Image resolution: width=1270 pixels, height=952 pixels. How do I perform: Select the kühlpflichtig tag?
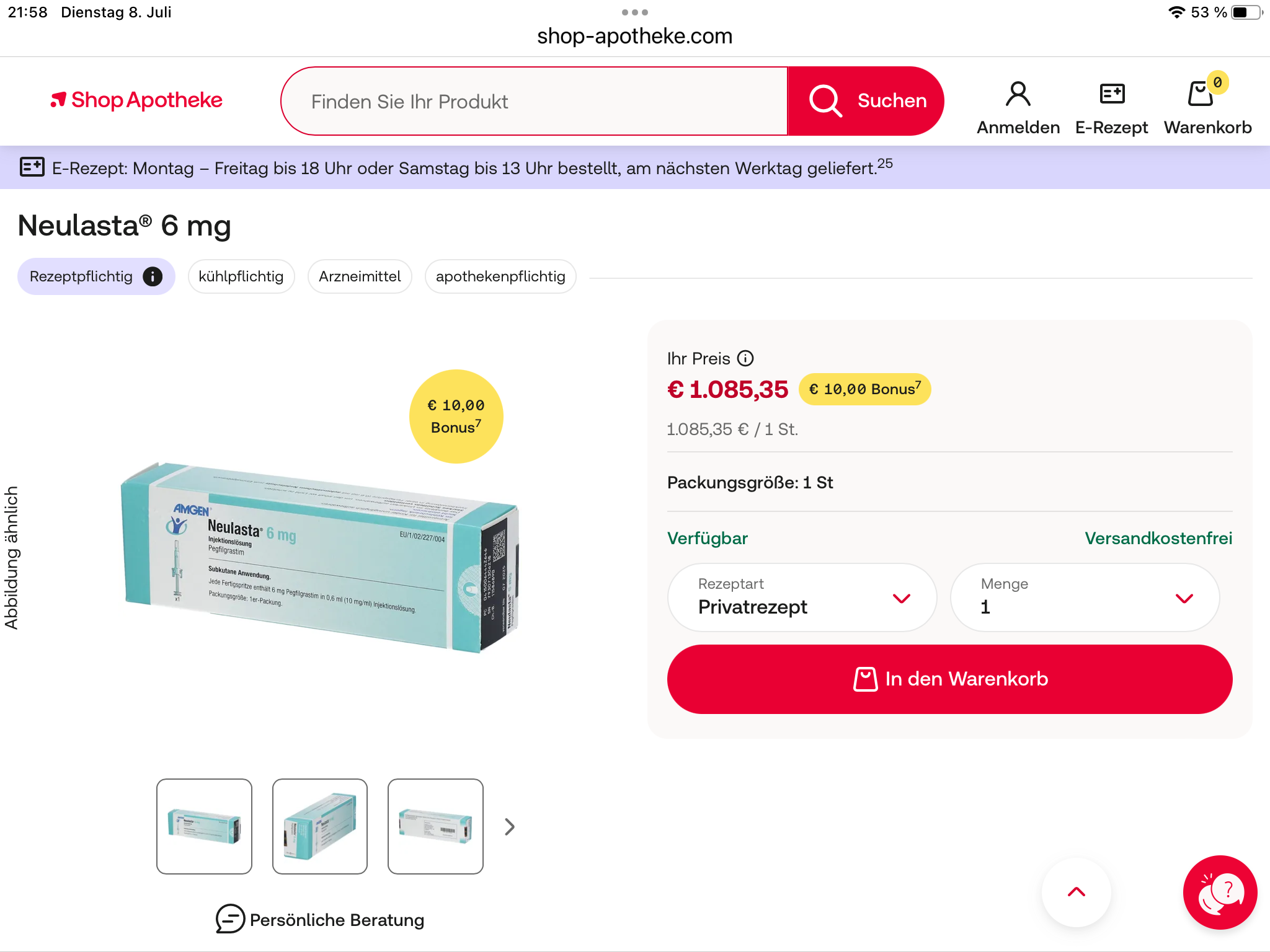[x=241, y=276]
